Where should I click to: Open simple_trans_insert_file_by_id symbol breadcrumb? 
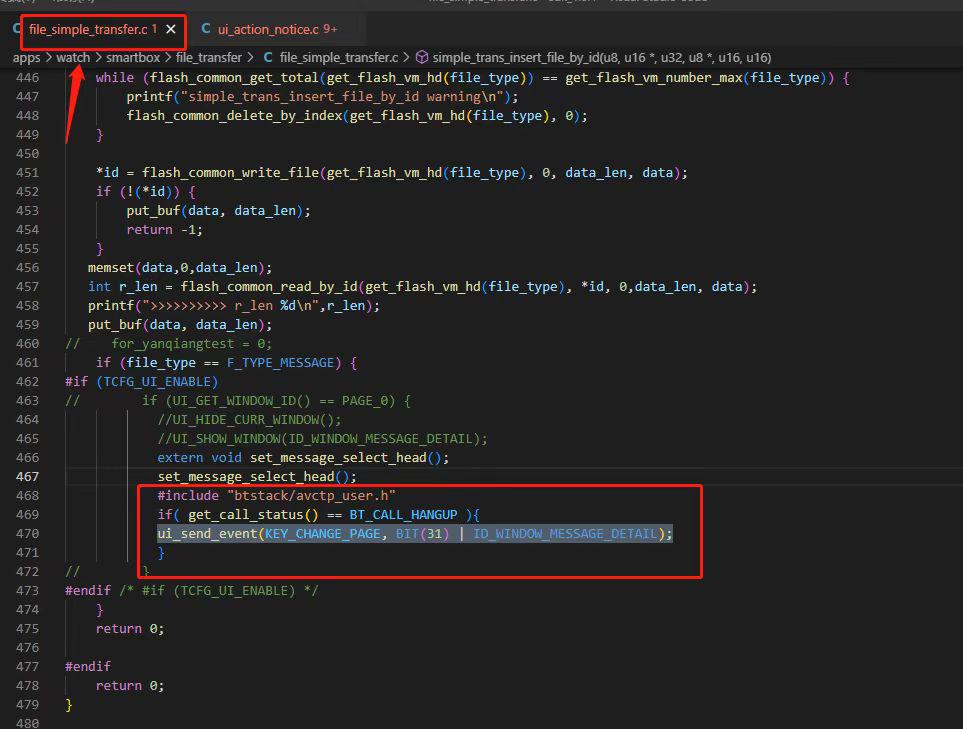602,58
